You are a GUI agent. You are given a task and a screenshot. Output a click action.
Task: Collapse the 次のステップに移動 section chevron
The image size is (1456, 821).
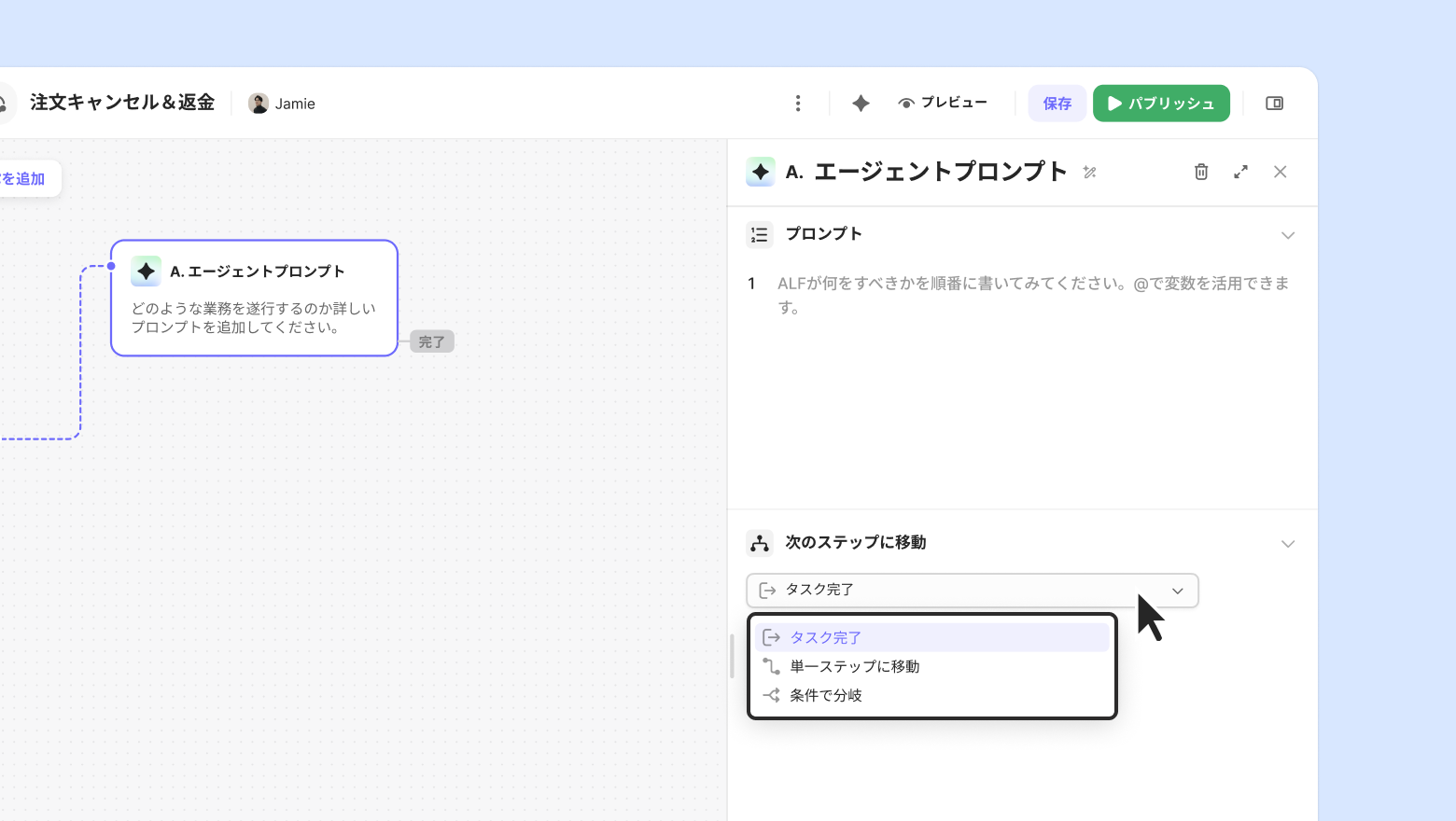tap(1288, 544)
